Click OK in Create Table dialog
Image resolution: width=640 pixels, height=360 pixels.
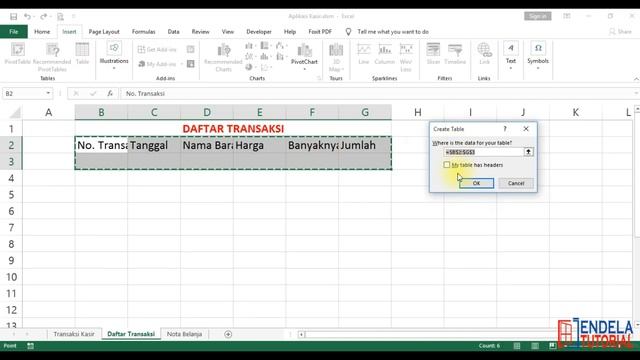coord(476,183)
